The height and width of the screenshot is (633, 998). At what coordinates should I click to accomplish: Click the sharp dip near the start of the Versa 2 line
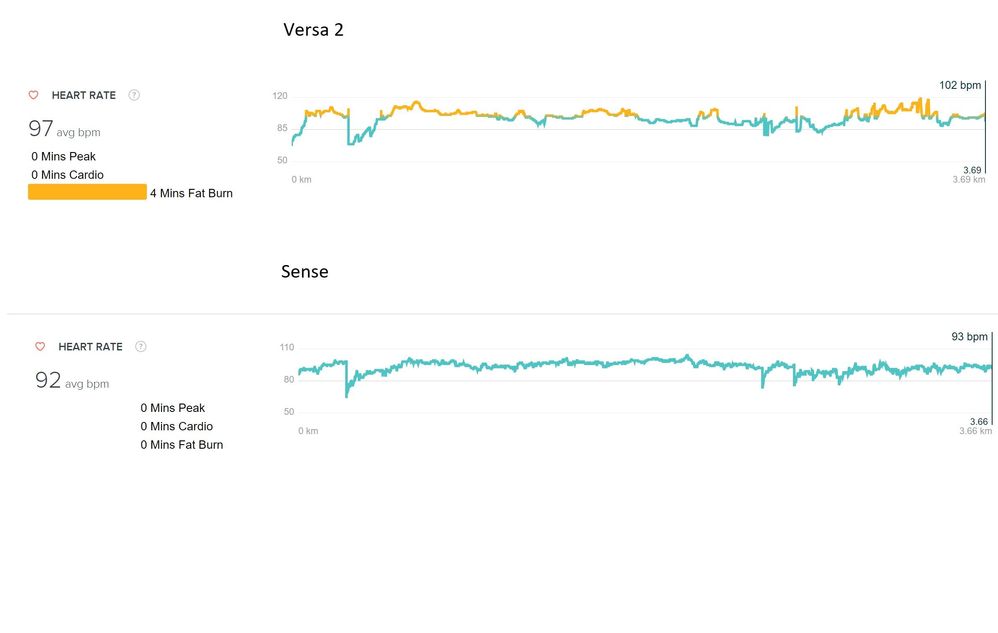click(349, 140)
